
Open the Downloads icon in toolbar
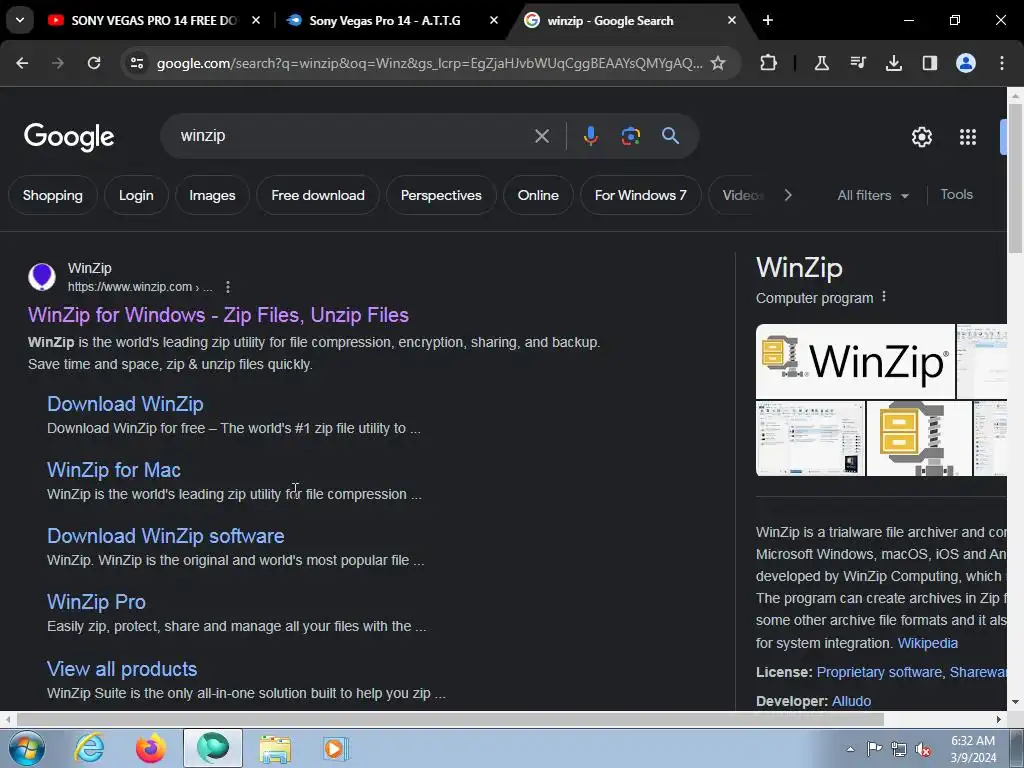(x=893, y=63)
